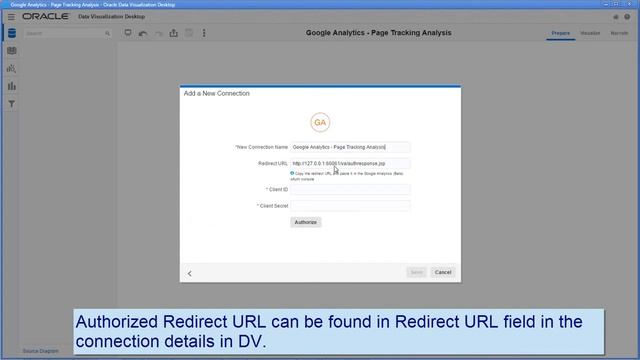Click the GA connection type logo
Viewport: 640px width, 360px height.
click(x=320, y=122)
